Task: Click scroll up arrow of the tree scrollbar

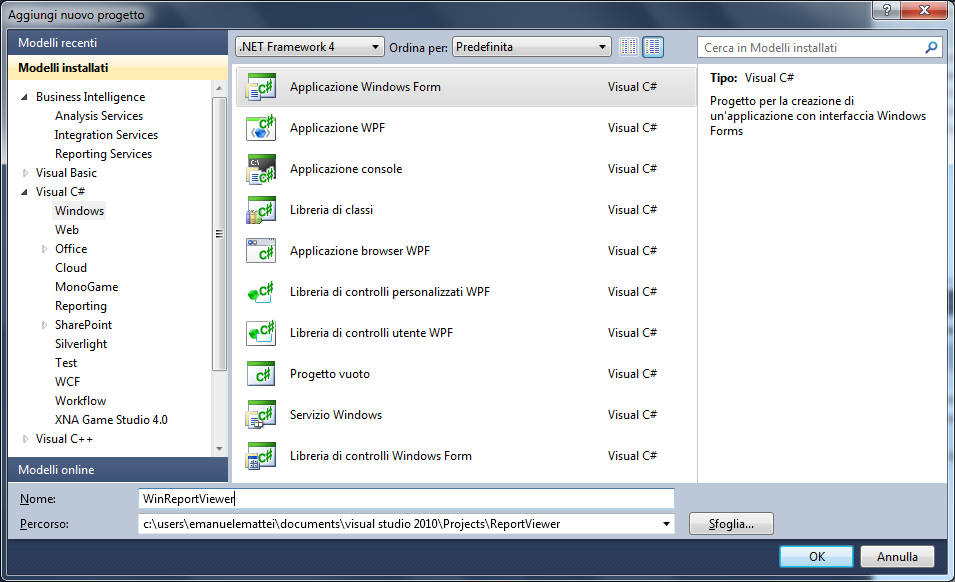Action: [x=219, y=89]
